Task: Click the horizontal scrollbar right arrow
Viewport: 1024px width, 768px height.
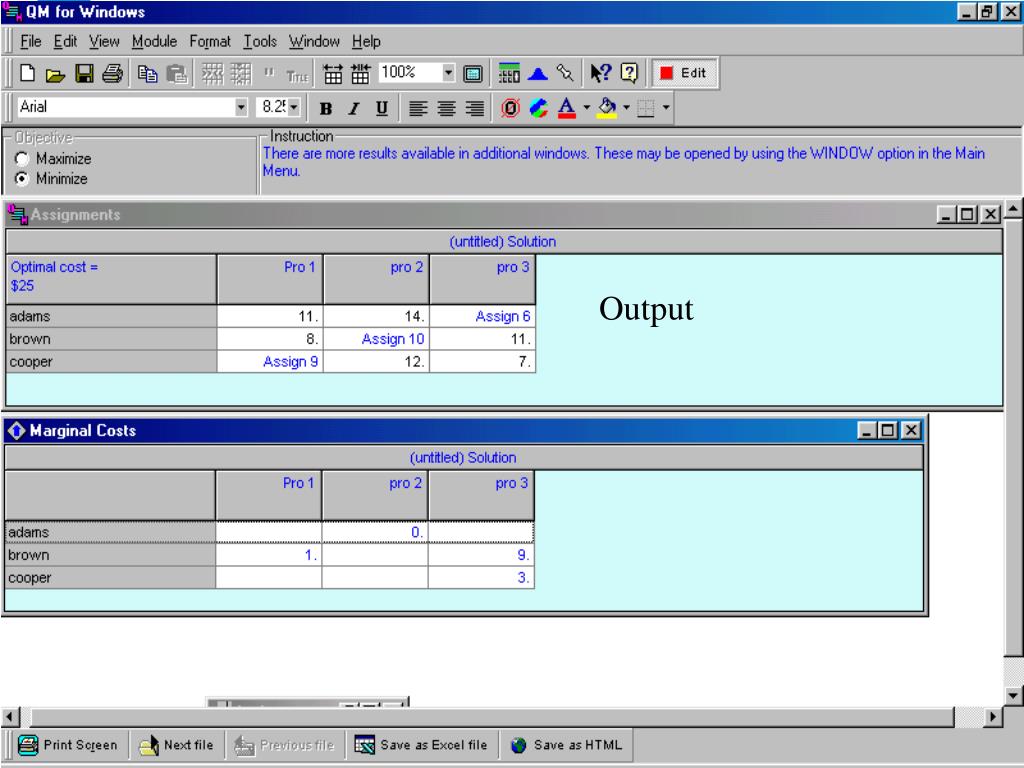Action: pos(992,717)
